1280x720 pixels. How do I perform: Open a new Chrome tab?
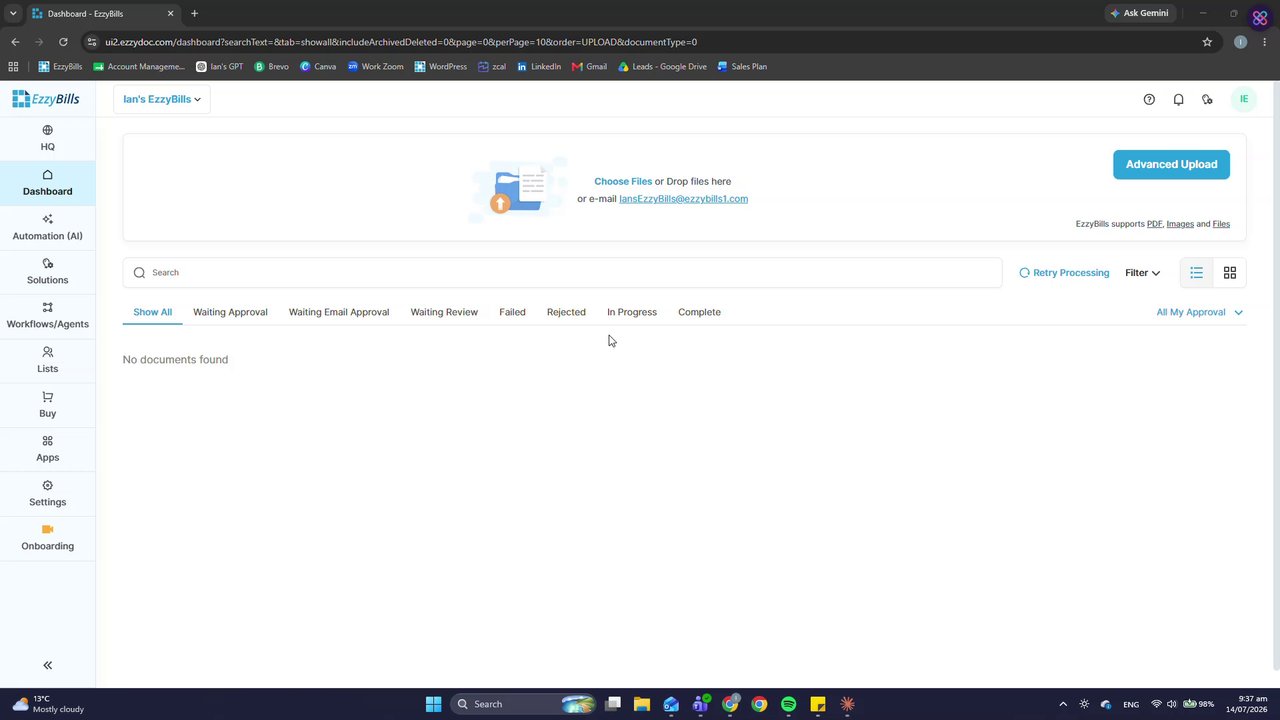[194, 13]
